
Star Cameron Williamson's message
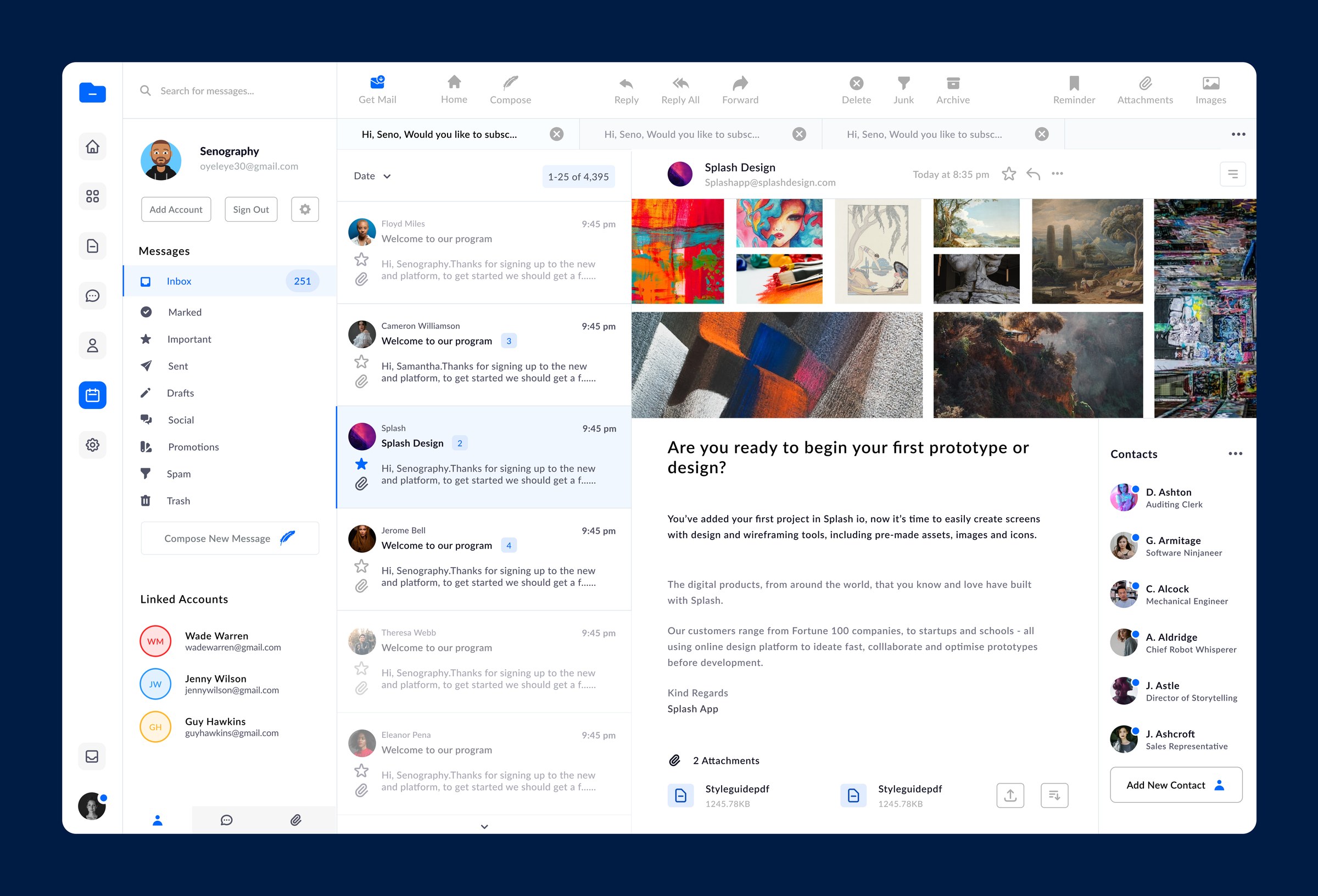(361, 362)
